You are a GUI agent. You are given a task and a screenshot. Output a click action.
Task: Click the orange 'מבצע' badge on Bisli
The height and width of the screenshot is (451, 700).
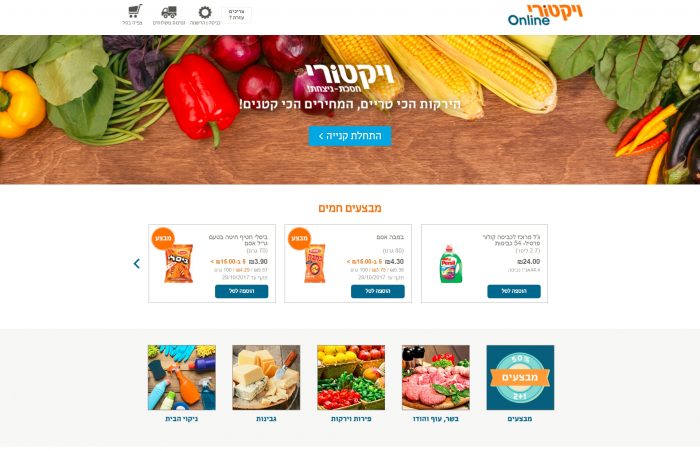click(x=163, y=238)
